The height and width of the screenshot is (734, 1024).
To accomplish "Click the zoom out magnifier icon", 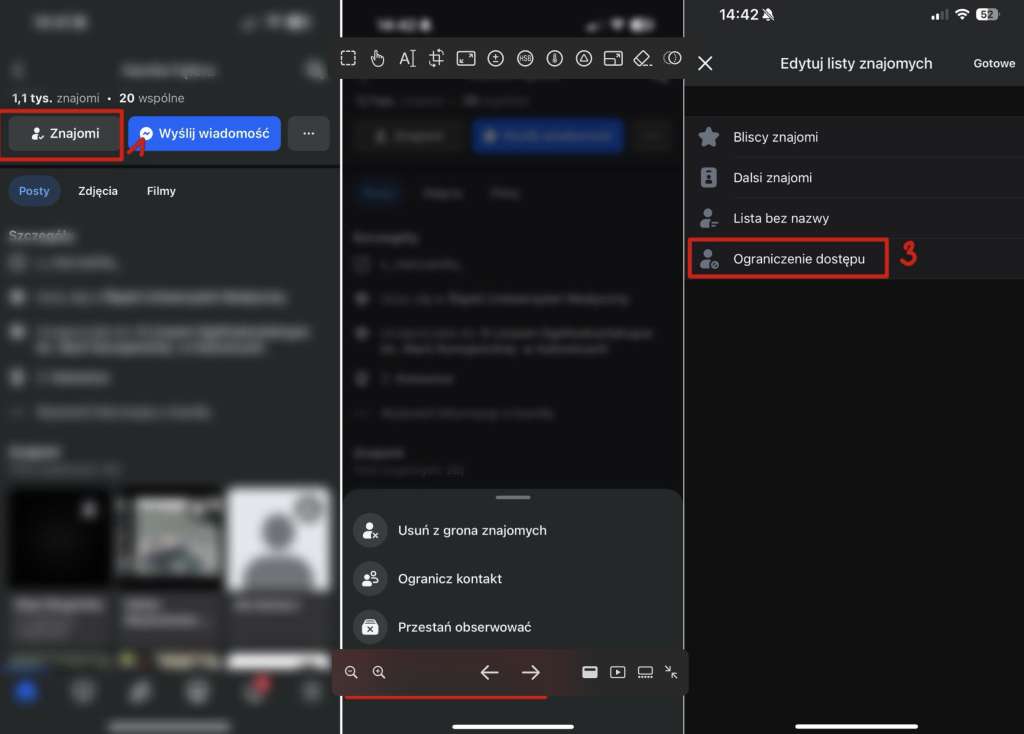I will pos(351,673).
